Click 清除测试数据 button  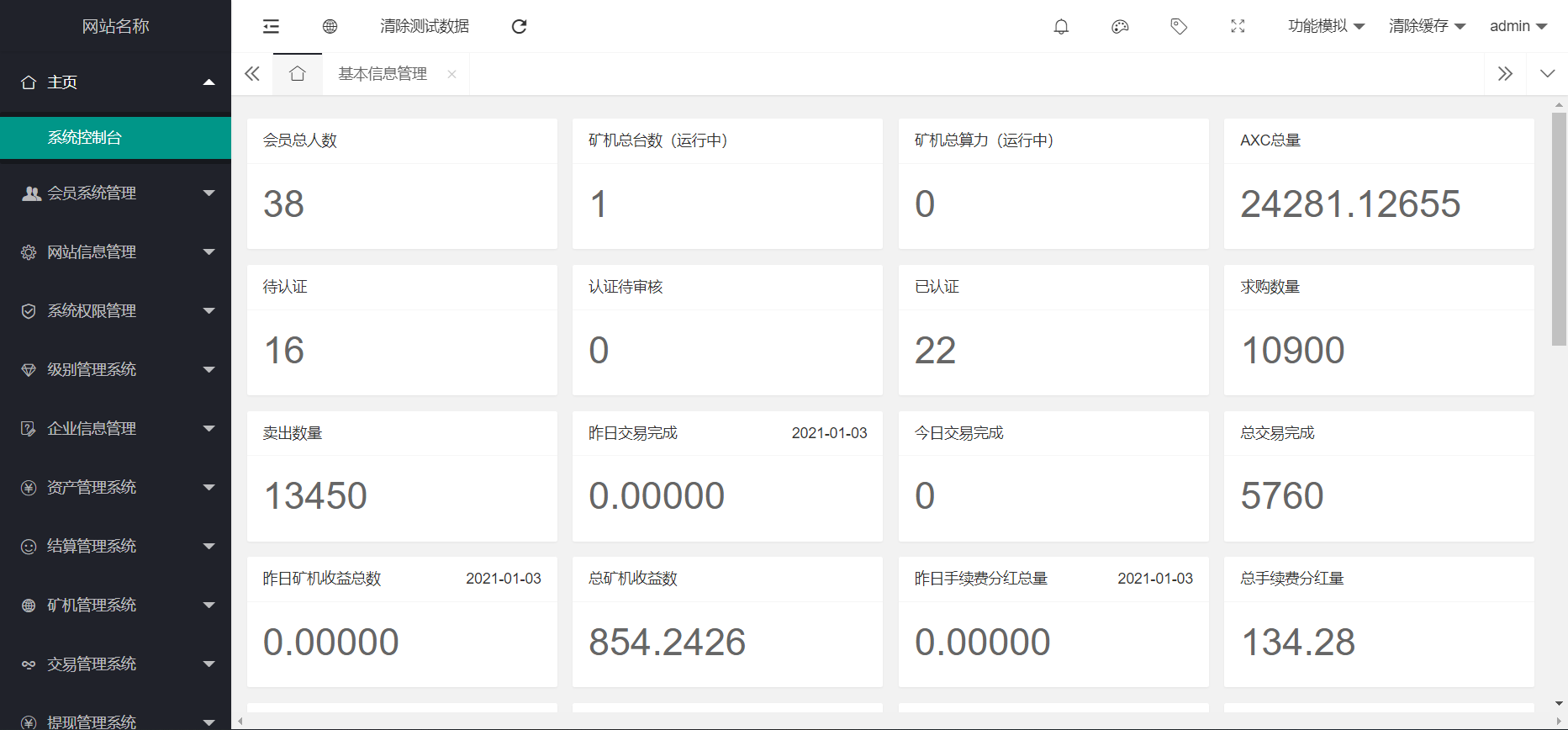coord(425,27)
